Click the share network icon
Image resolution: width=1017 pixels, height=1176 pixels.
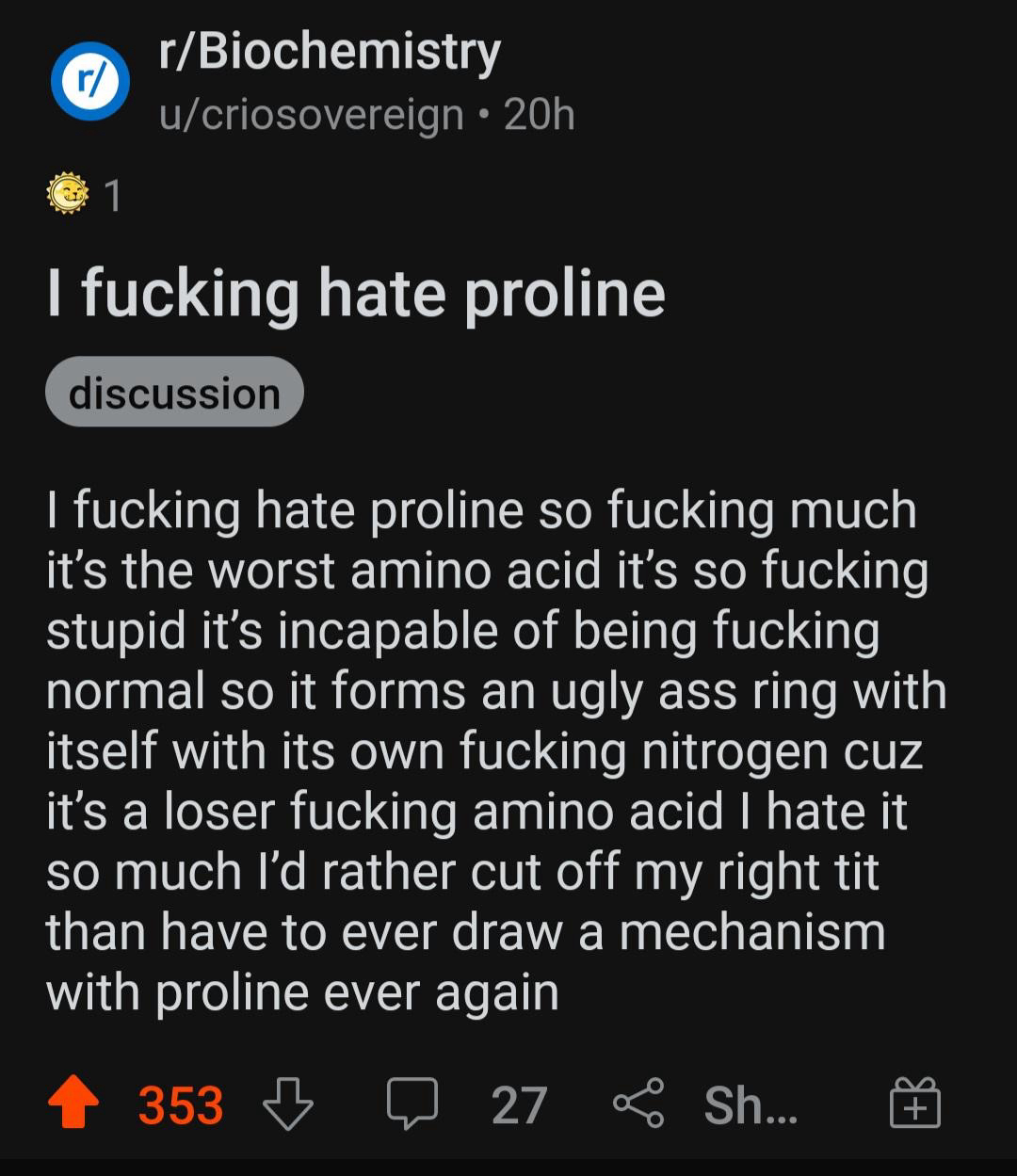(638, 1105)
